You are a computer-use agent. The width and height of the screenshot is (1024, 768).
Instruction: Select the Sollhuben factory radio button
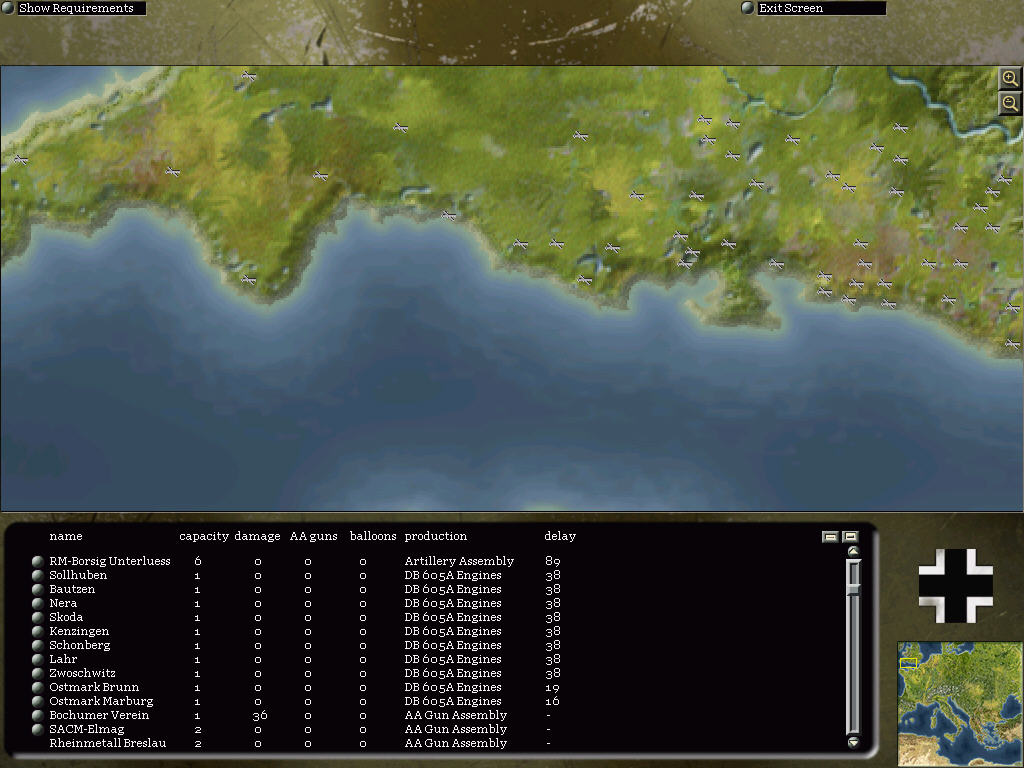coord(37,575)
